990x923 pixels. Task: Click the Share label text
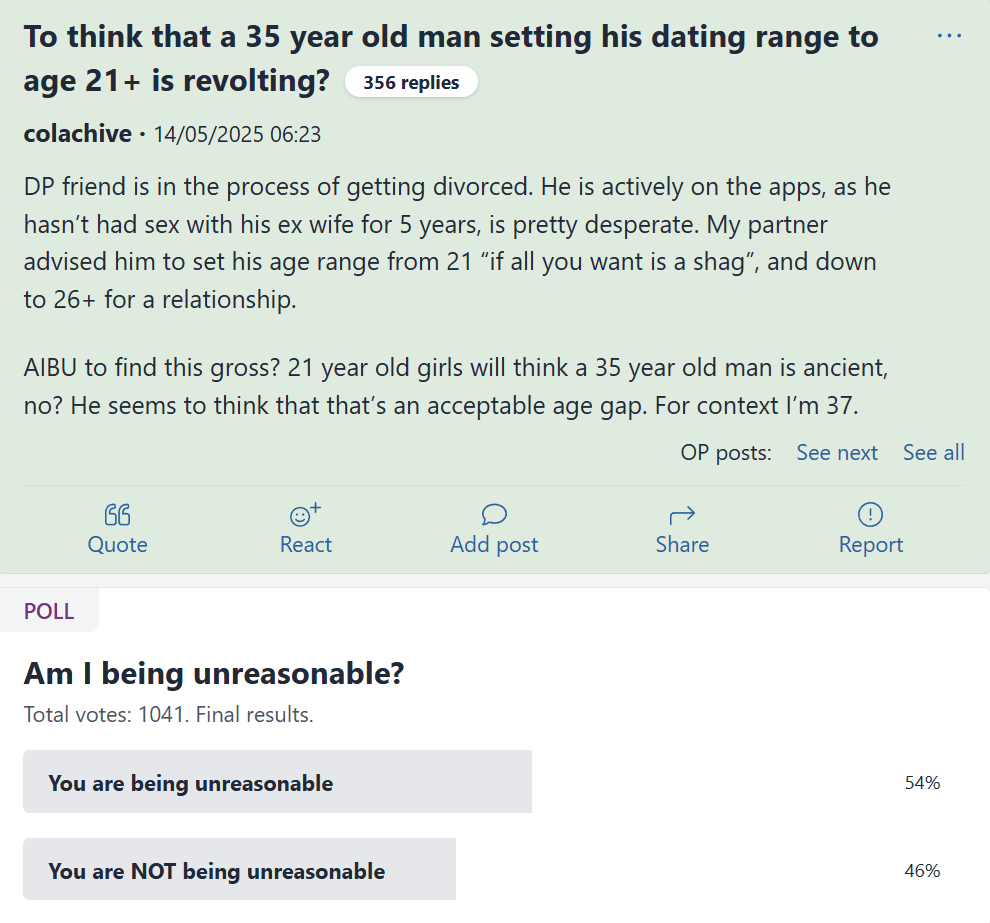[x=682, y=544]
